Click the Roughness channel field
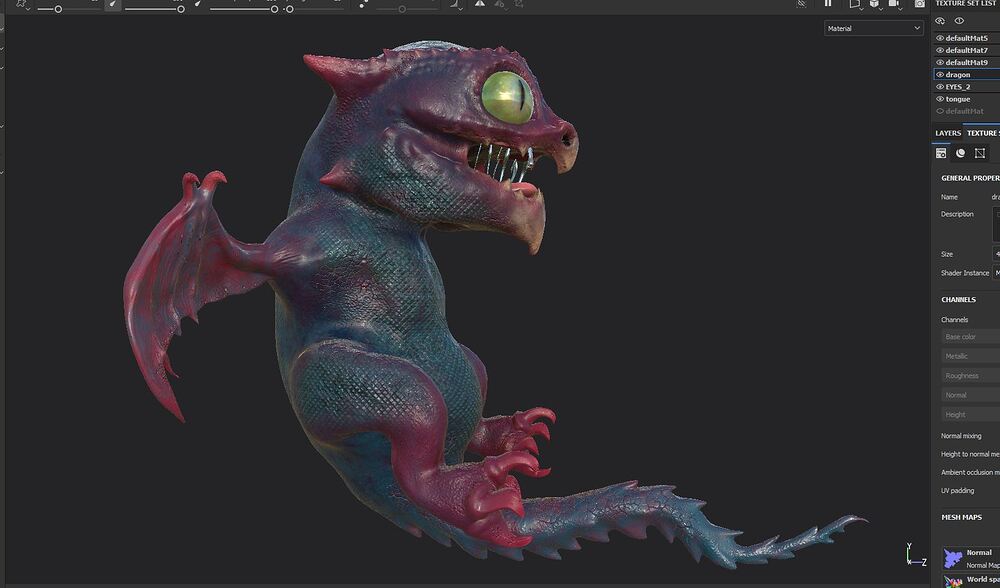This screenshot has height=588, width=1000. pyautogui.click(x=971, y=376)
